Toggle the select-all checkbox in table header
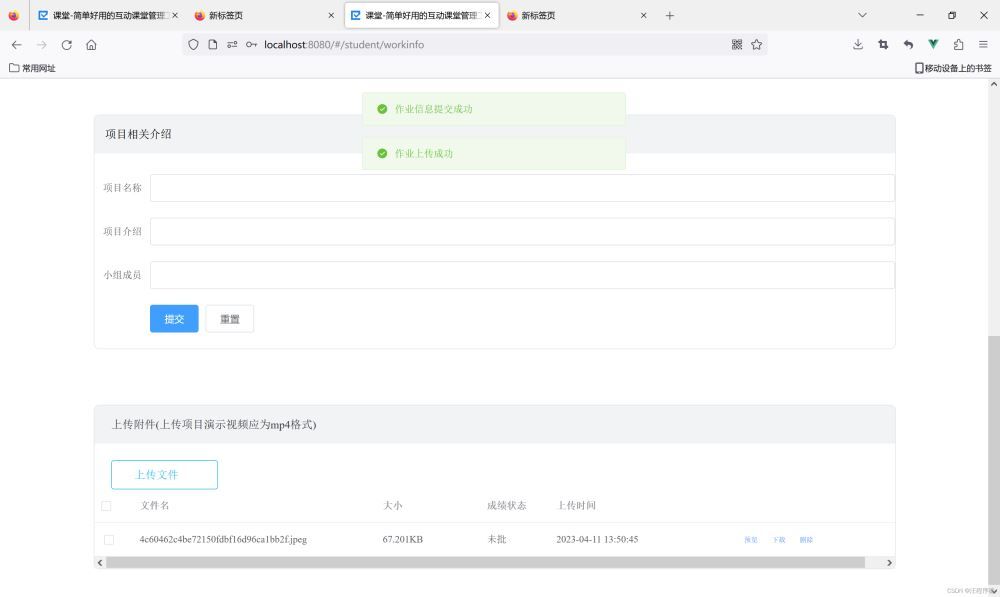Screen dimensions: 1000x597 (106, 506)
